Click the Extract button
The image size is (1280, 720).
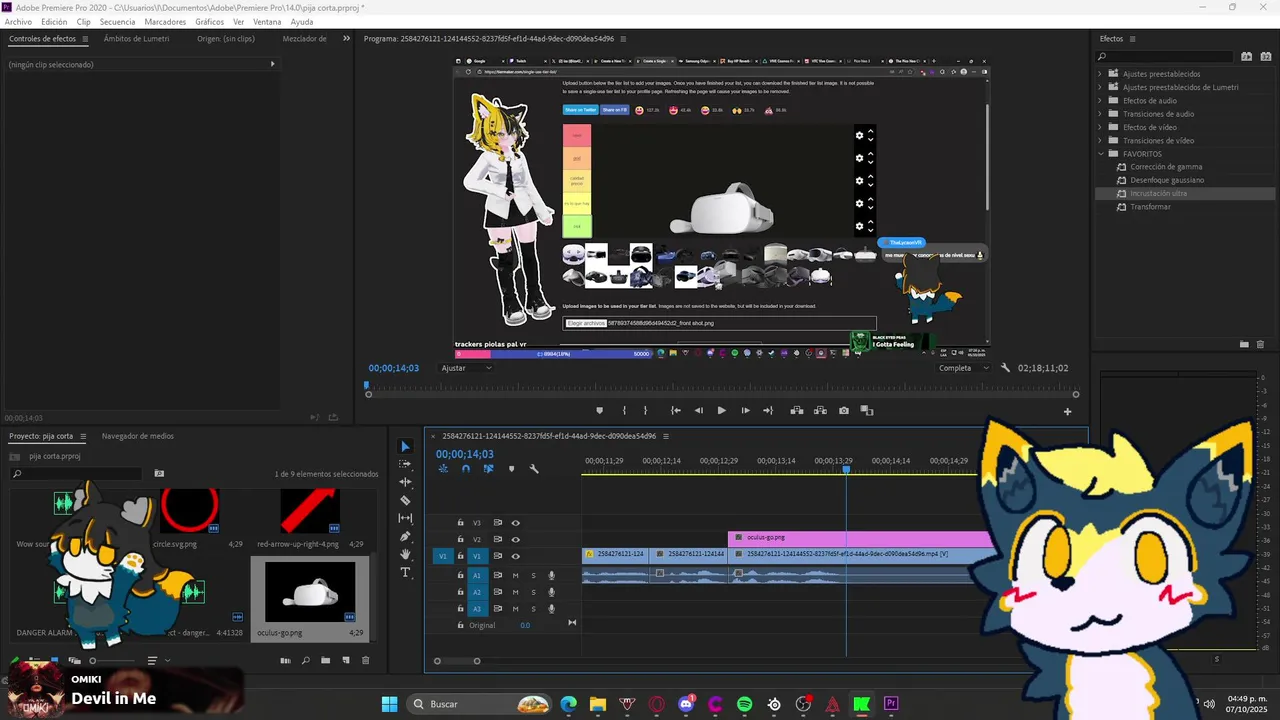(x=820, y=410)
